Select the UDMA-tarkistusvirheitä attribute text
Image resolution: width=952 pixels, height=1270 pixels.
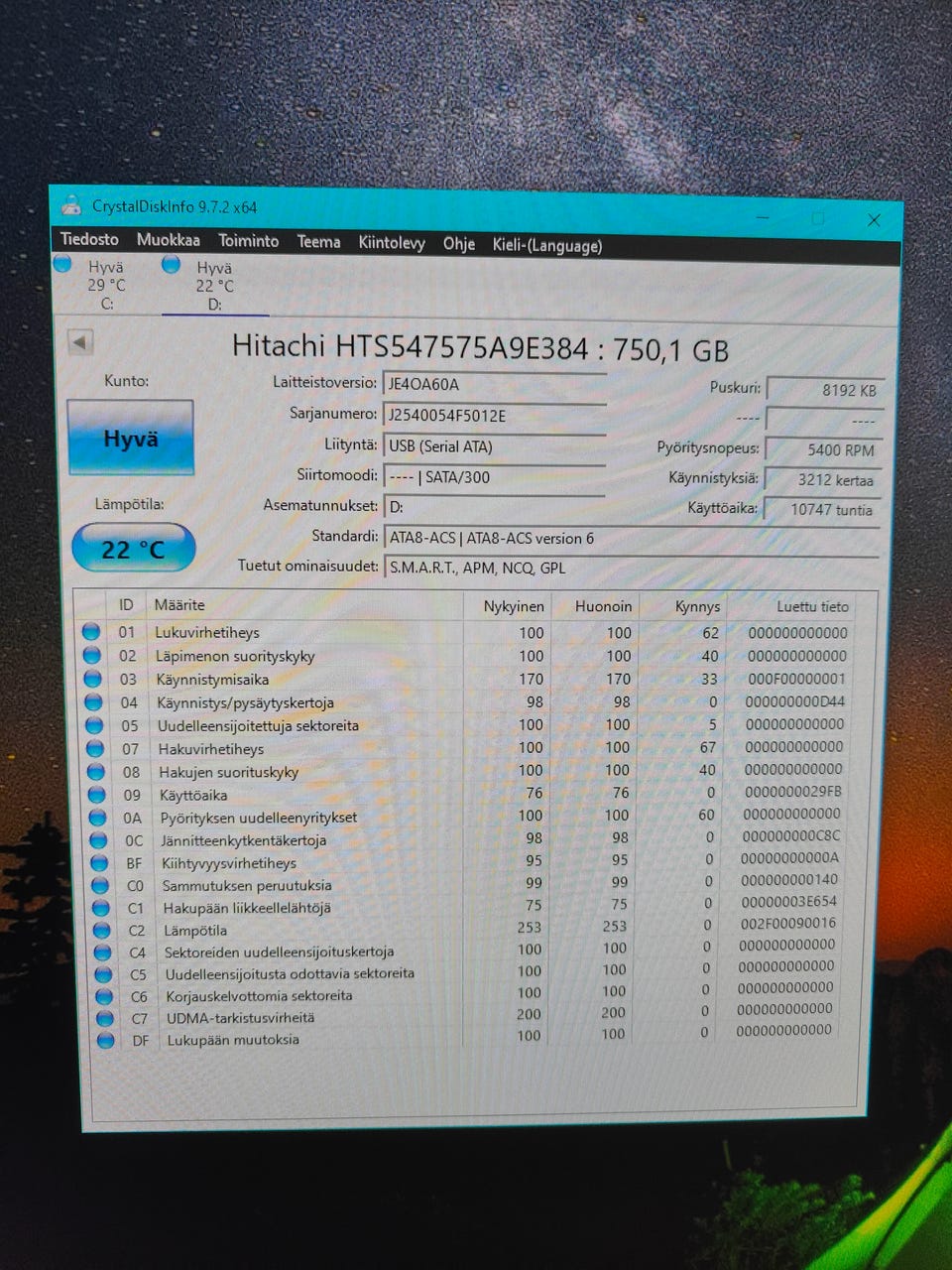tap(241, 1018)
